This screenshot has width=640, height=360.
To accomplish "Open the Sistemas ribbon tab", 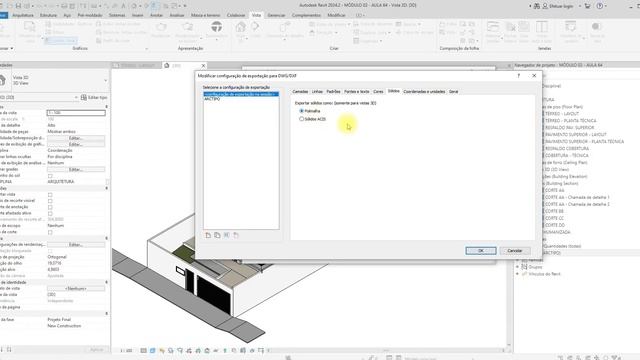I will pyautogui.click(x=117, y=16).
